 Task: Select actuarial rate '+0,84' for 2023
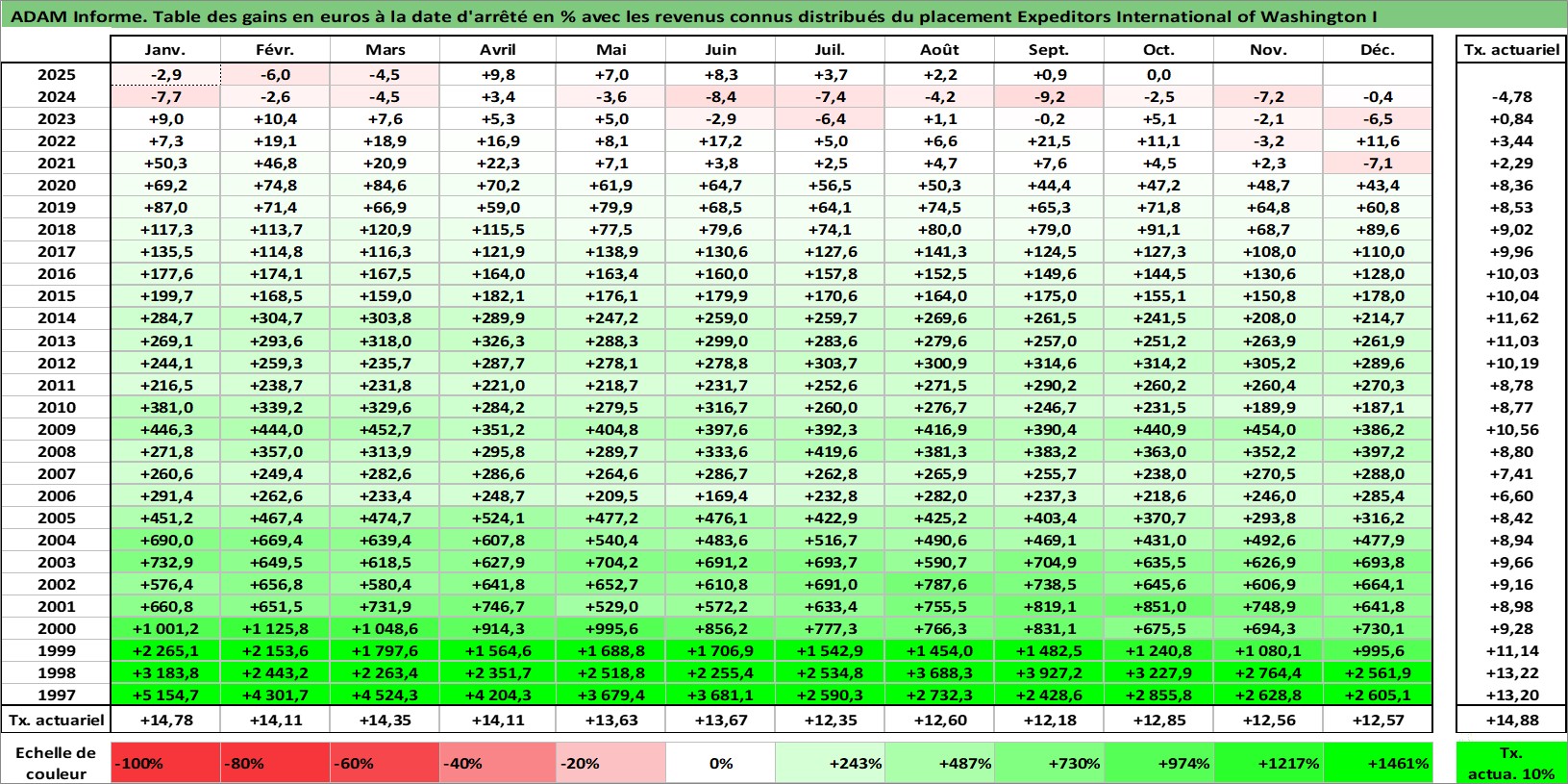pos(1512,118)
